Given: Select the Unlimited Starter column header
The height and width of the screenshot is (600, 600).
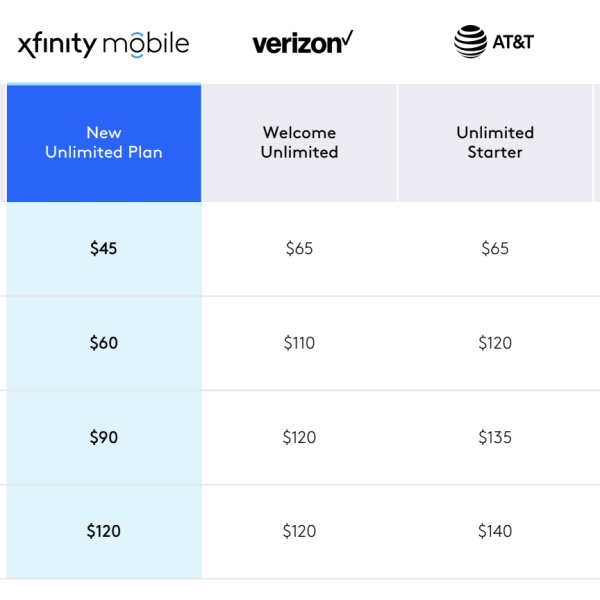Looking at the screenshot, I should [x=495, y=143].
